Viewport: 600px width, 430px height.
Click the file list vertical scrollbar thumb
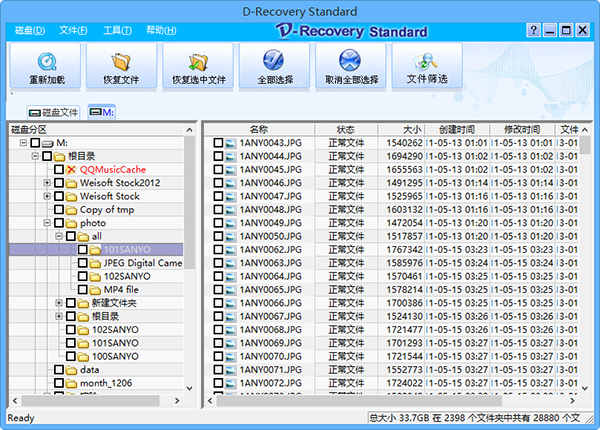pos(585,145)
